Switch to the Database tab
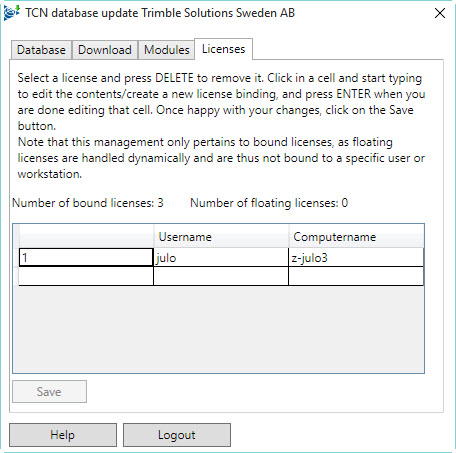The width and height of the screenshot is (456, 453). 41,50
